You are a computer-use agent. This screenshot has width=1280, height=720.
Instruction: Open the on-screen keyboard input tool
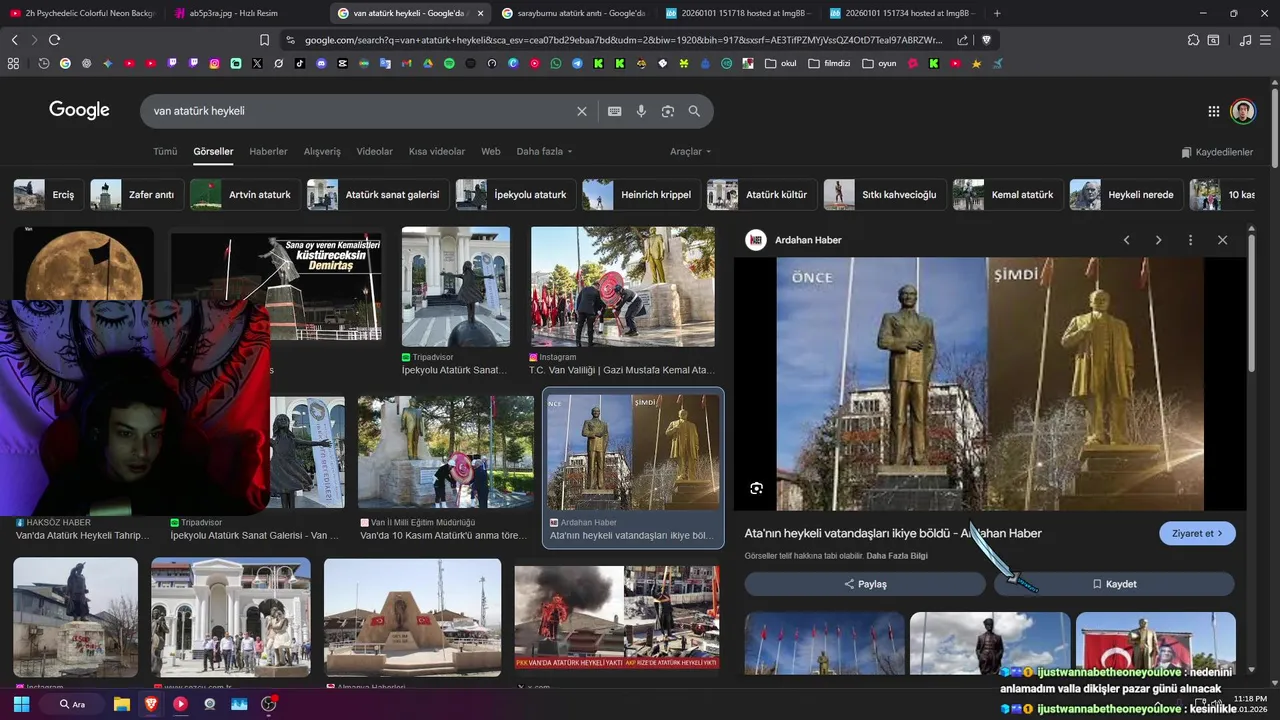click(615, 111)
